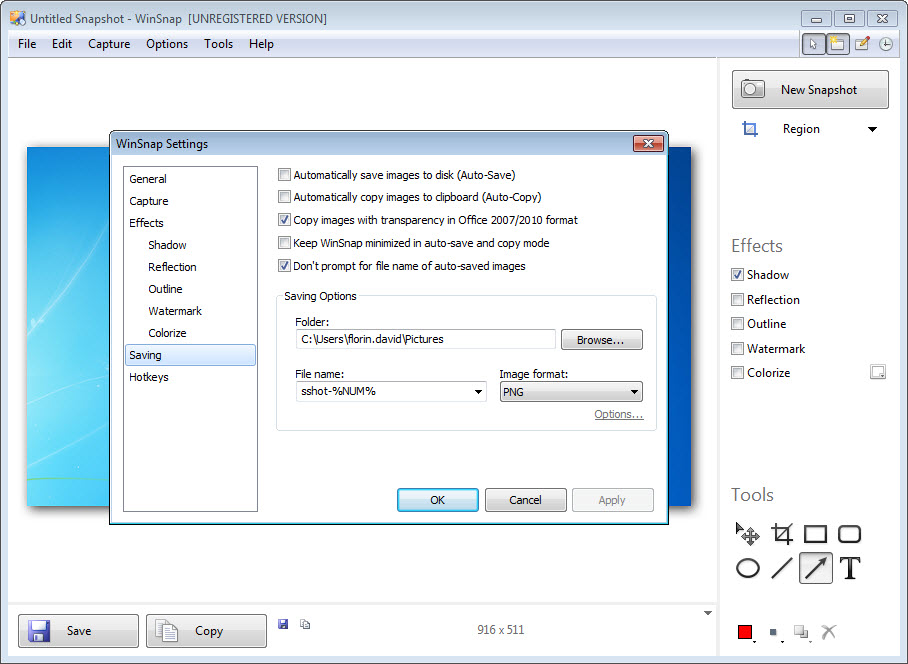
Task: Expand the File name combo box arrow
Action: coord(478,392)
